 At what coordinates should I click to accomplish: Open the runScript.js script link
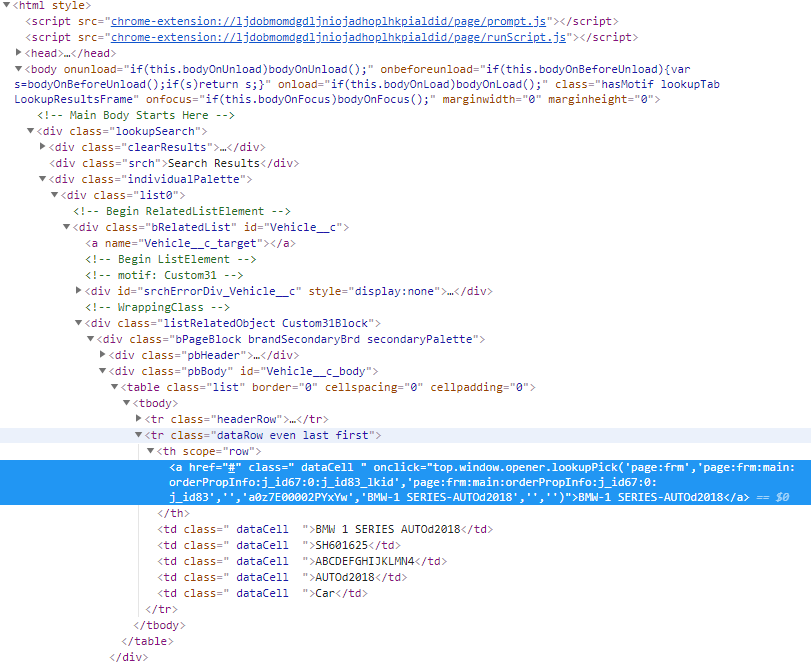[338, 37]
